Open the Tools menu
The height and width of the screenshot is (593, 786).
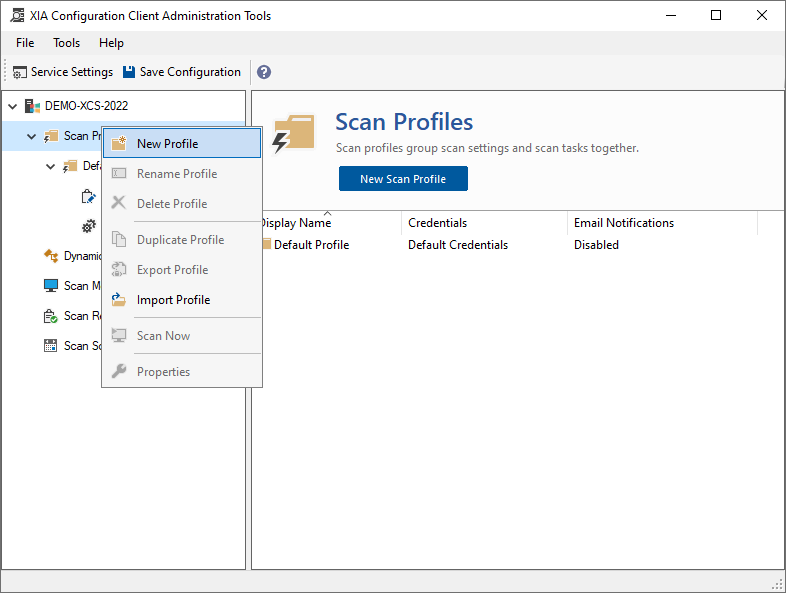(x=67, y=43)
